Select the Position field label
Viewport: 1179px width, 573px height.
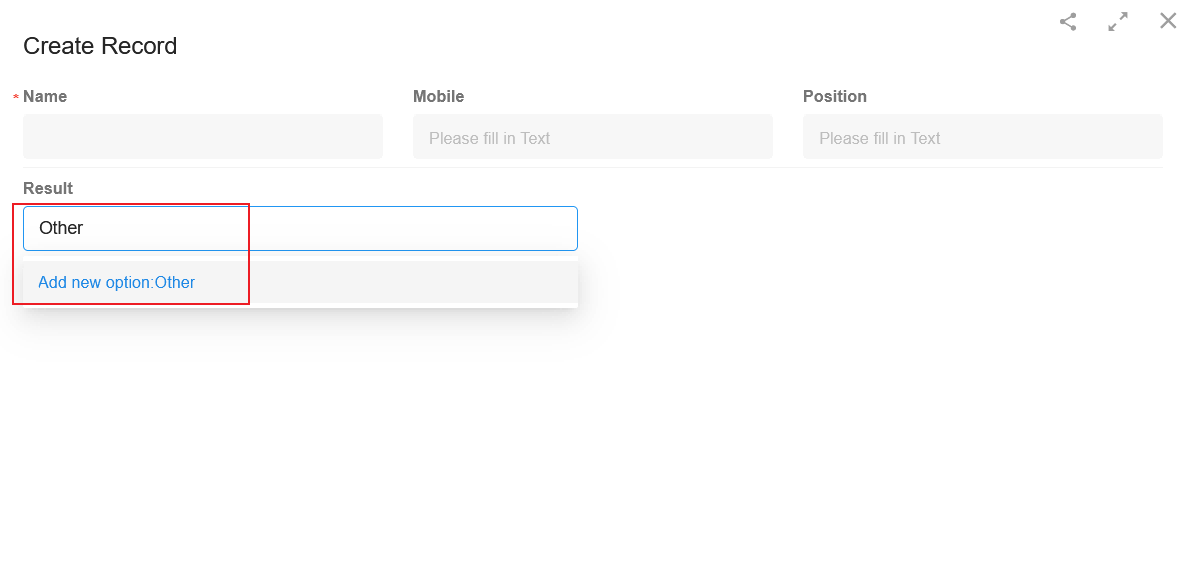click(x=835, y=96)
